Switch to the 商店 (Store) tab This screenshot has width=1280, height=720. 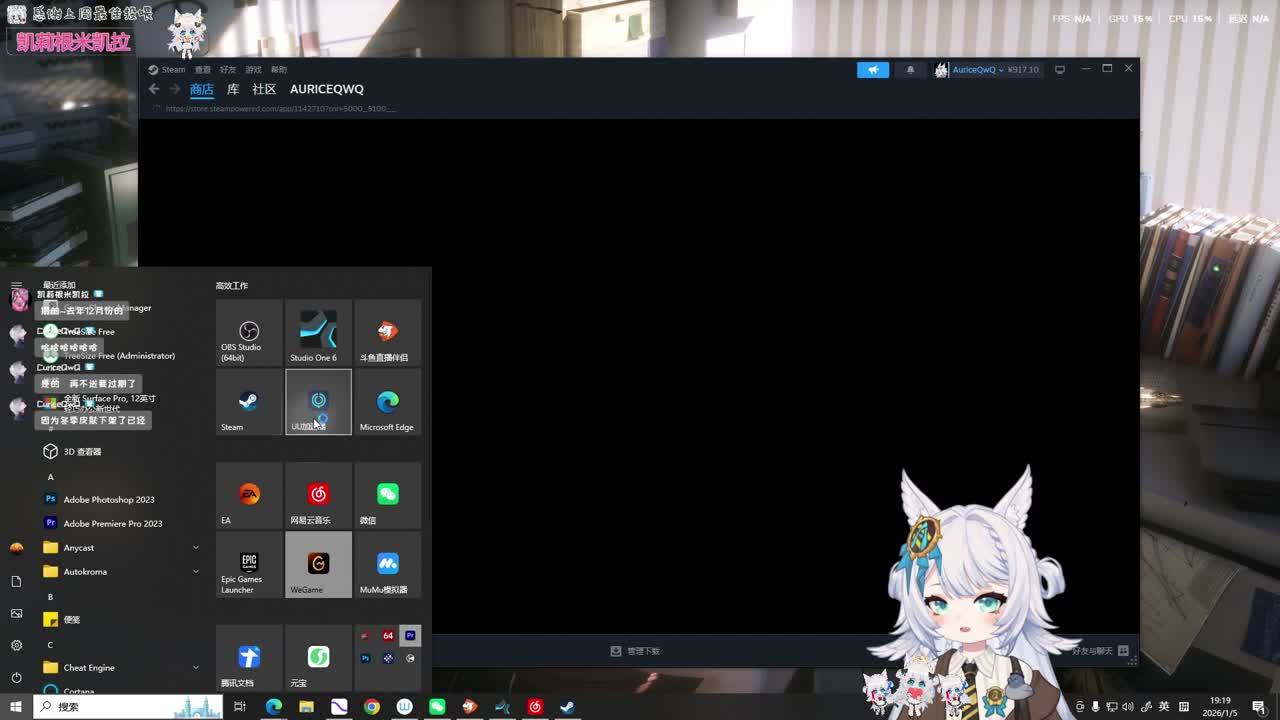pos(202,89)
